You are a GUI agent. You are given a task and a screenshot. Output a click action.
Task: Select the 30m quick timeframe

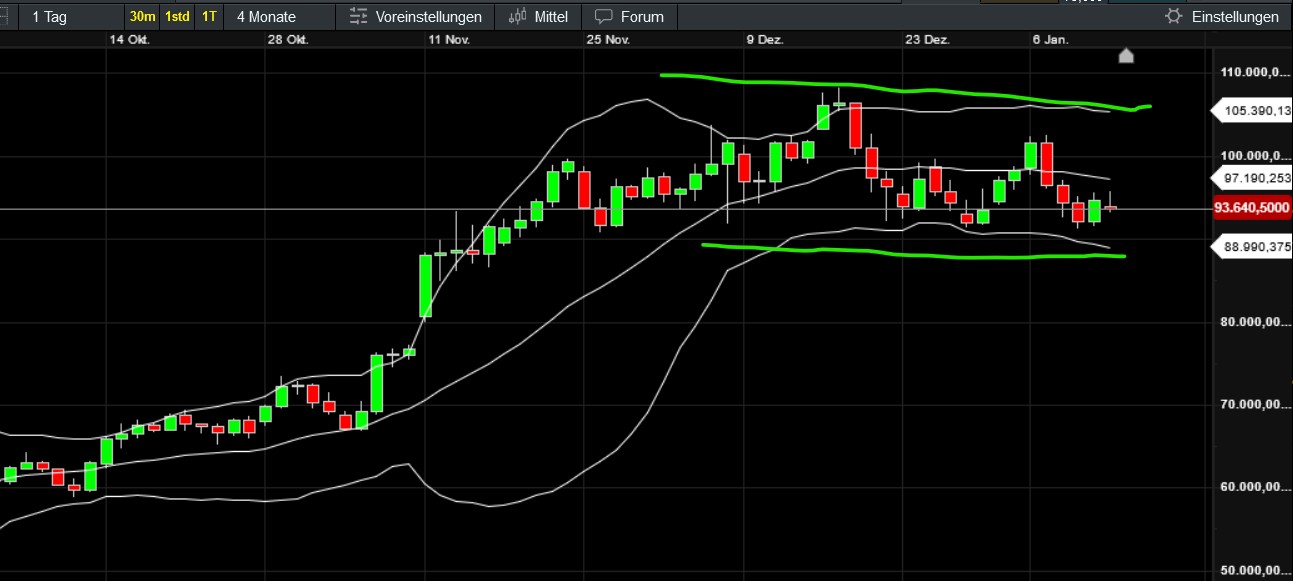[142, 17]
